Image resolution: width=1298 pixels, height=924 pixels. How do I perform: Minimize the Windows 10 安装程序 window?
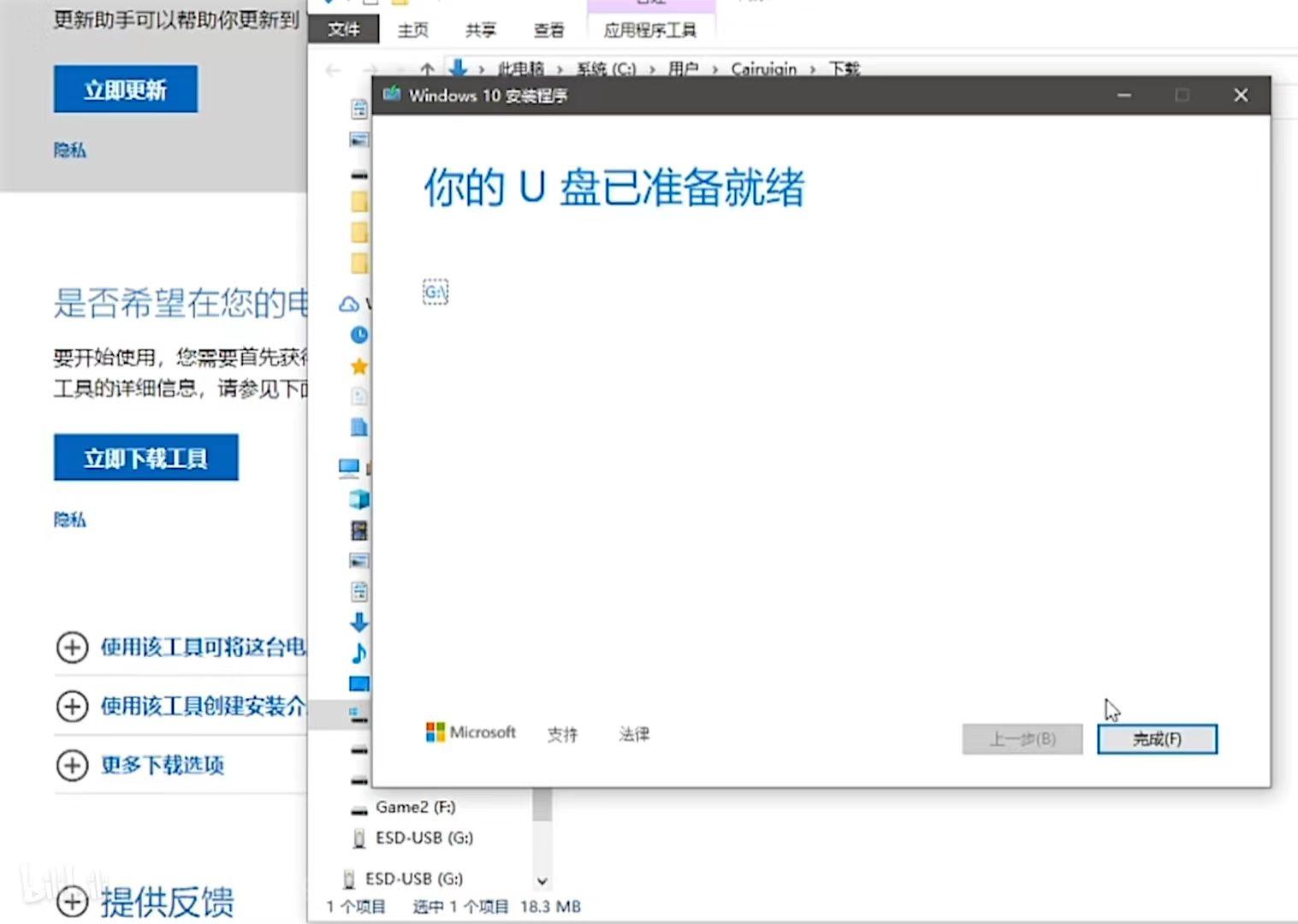pyautogui.click(x=1124, y=95)
